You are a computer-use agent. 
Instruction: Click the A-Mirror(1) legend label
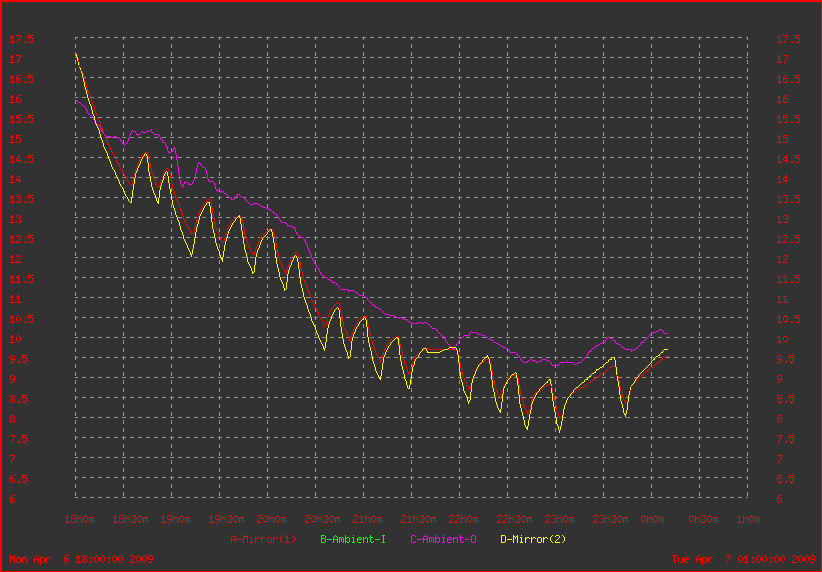(x=263, y=539)
